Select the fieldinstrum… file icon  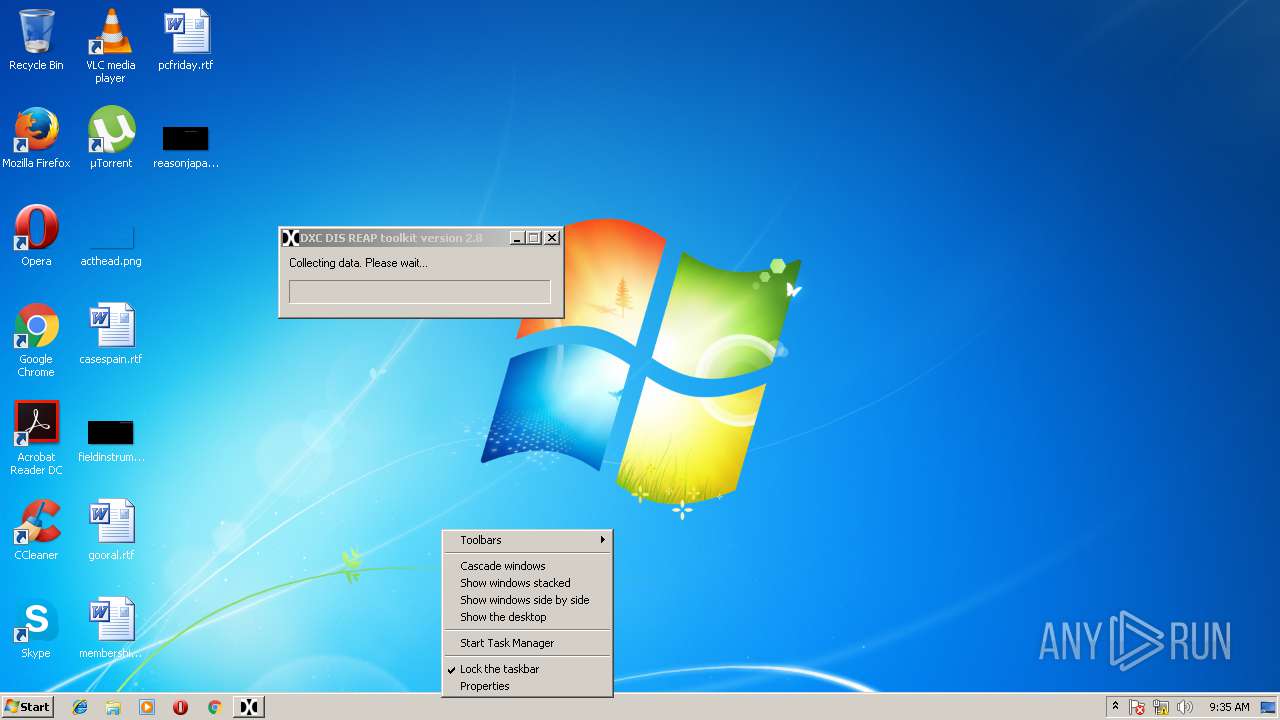coord(110,441)
